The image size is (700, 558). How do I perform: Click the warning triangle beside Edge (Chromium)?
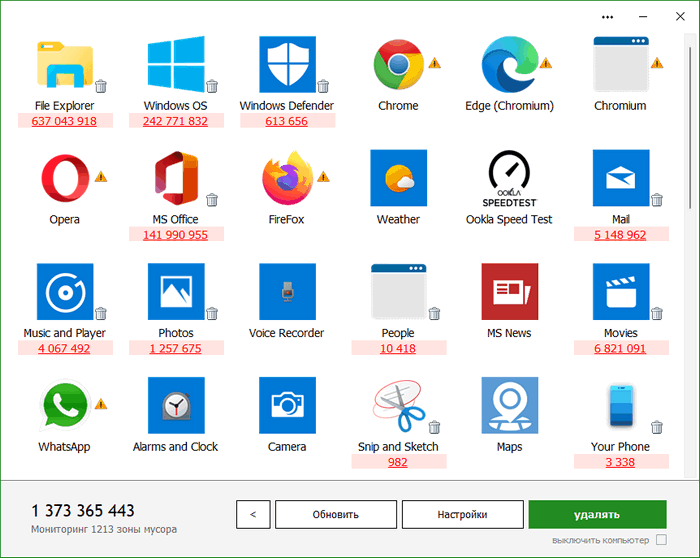(x=546, y=63)
